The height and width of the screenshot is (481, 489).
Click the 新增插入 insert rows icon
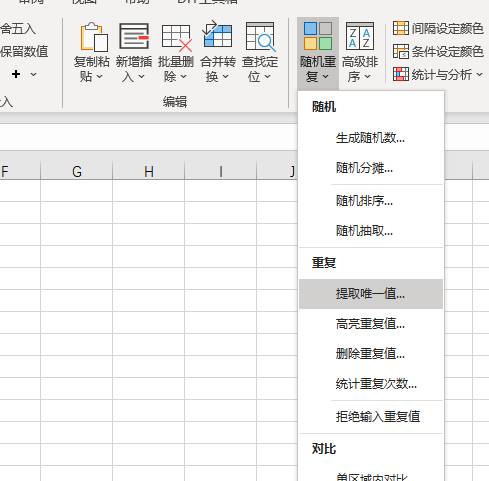[x=134, y=36]
